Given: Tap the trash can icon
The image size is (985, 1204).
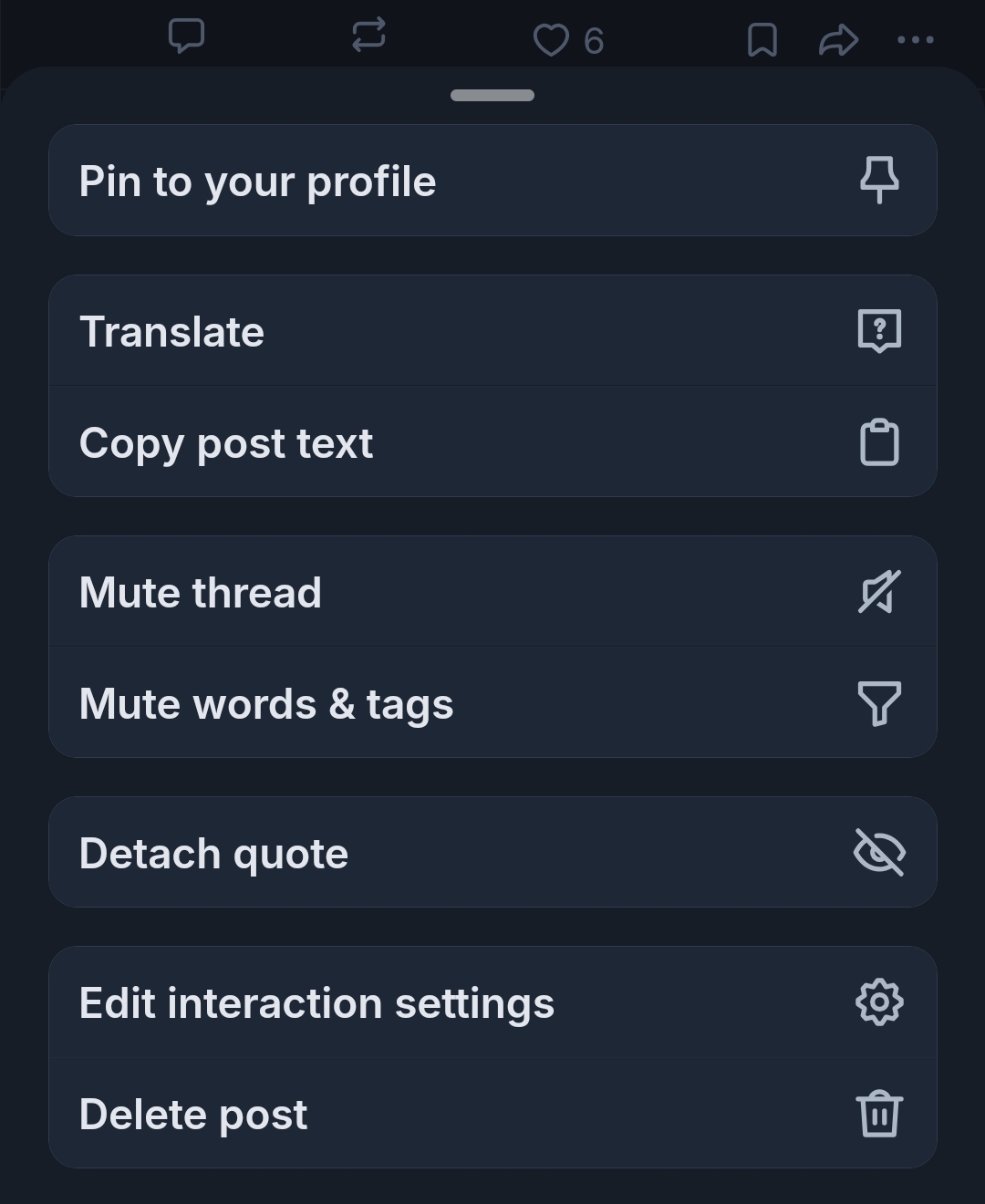Looking at the screenshot, I should coord(879,1114).
